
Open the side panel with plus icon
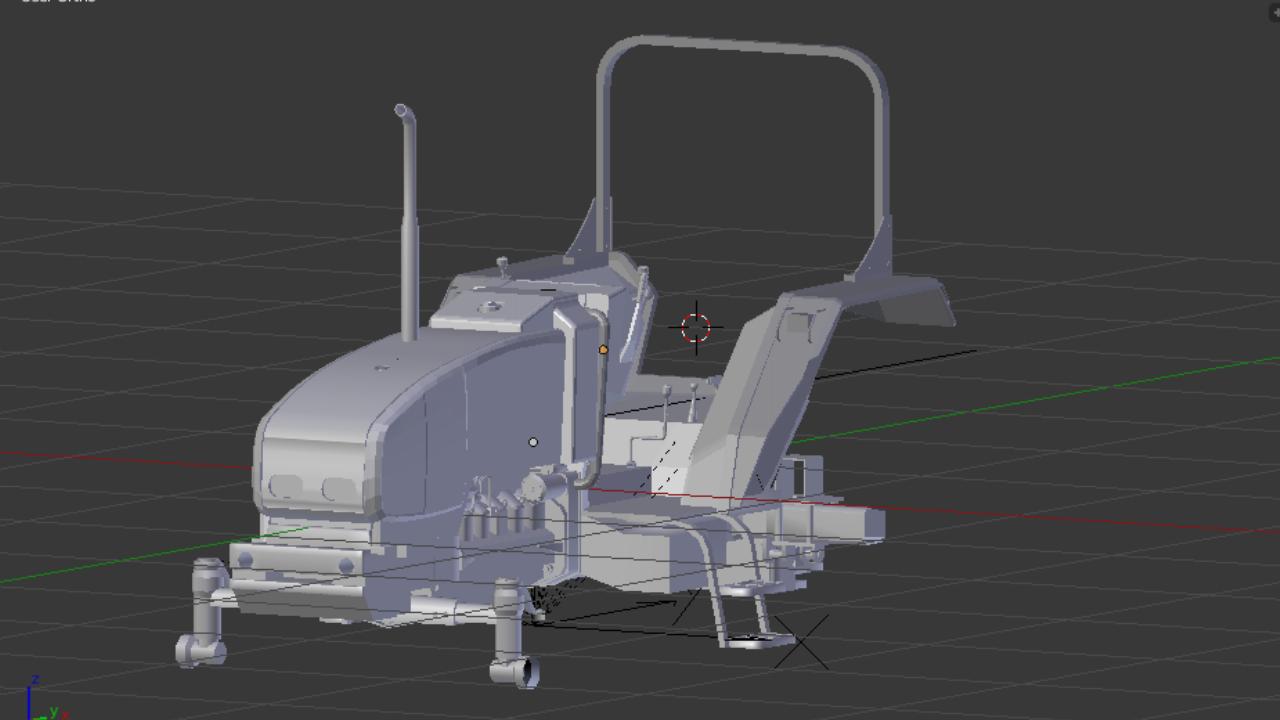(1273, 10)
